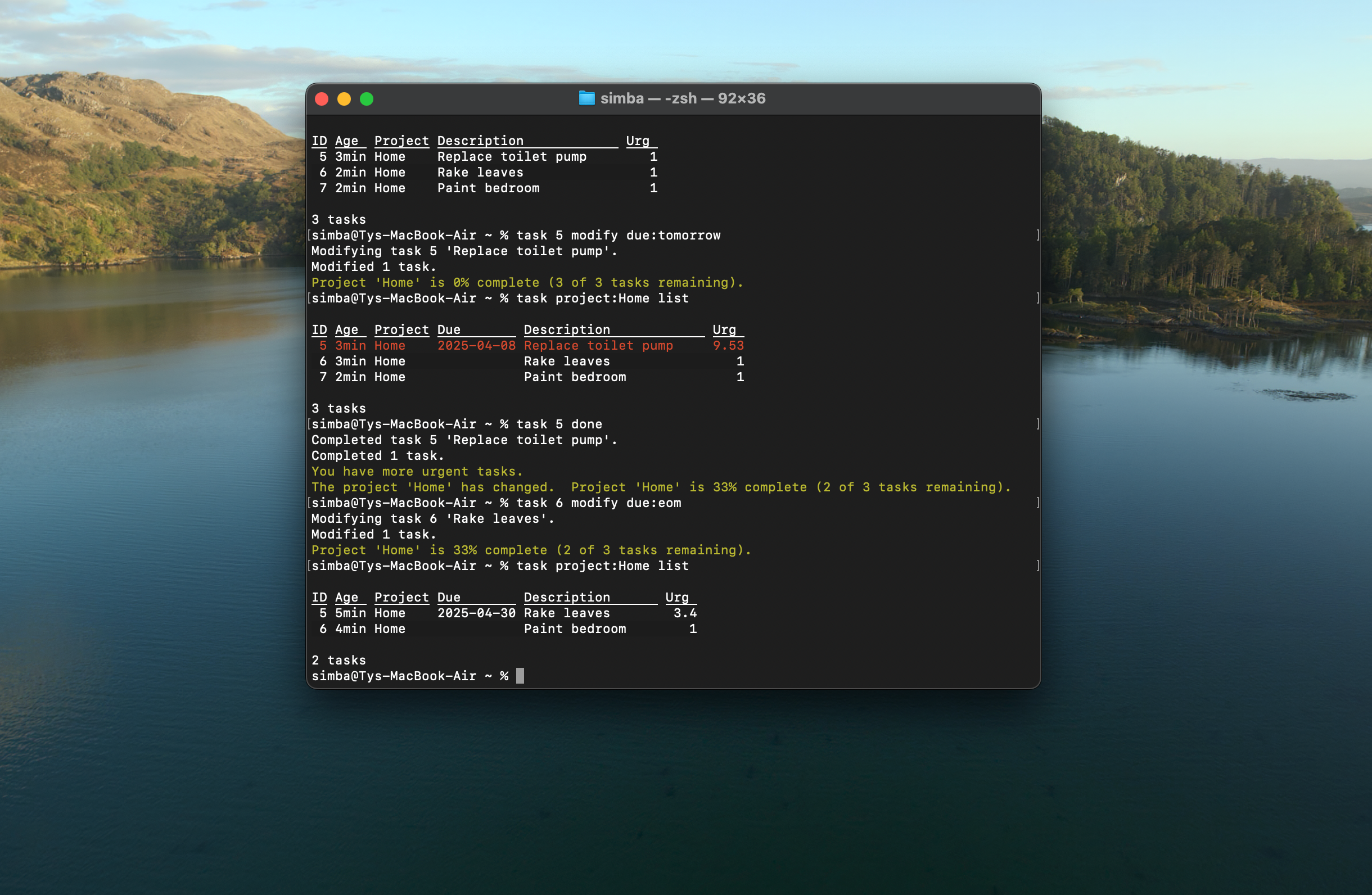1372x895 pixels.
Task: Click 'Urg' column header in the middle table
Action: (724, 329)
